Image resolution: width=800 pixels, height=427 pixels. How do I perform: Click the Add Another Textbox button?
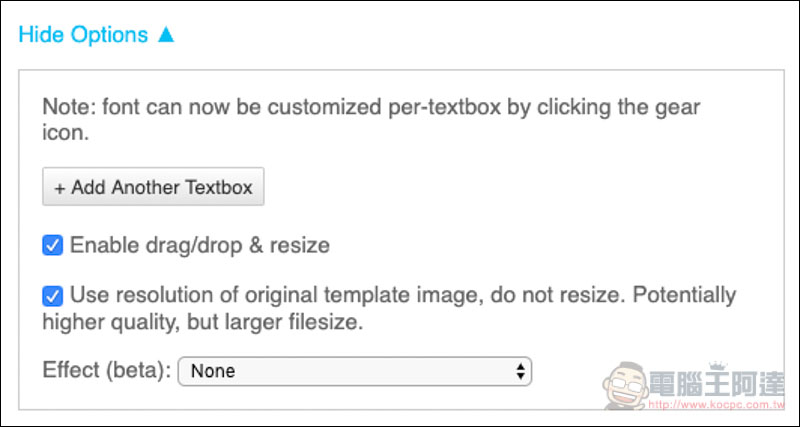[153, 187]
